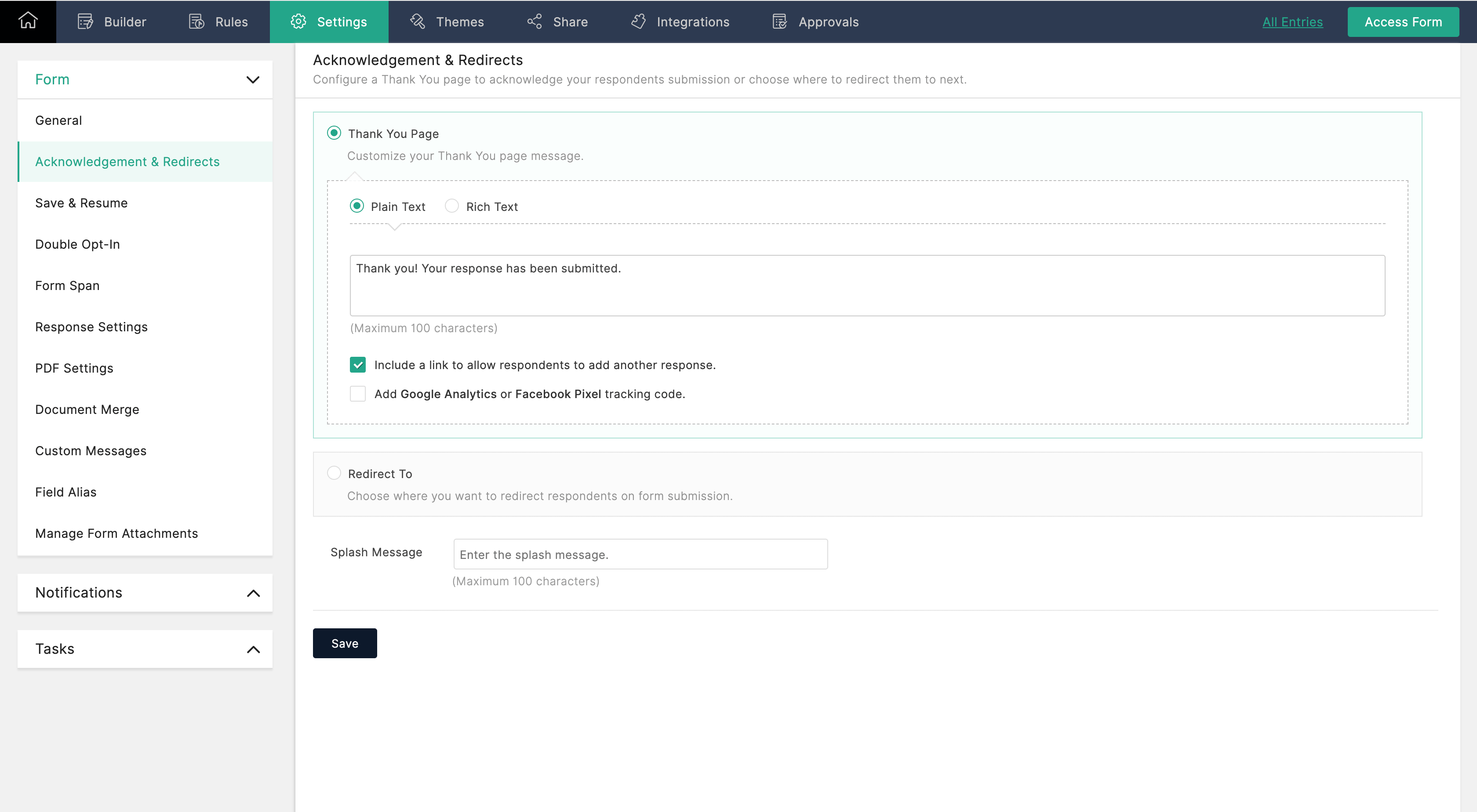Click the Tasks section header
Screen dimensions: 1477x812
point(145,649)
